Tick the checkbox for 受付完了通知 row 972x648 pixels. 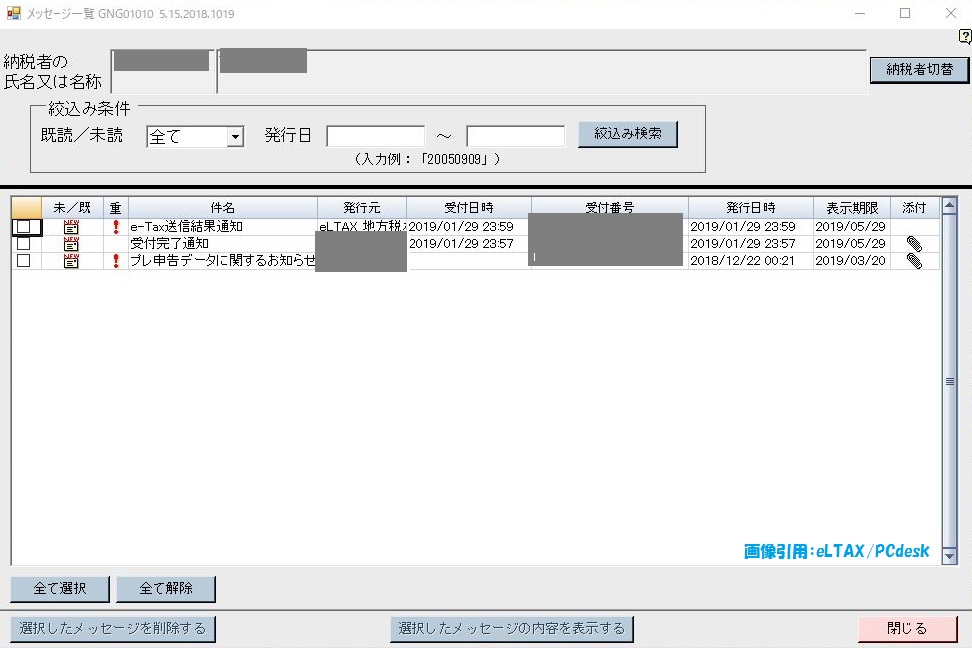(x=24, y=244)
